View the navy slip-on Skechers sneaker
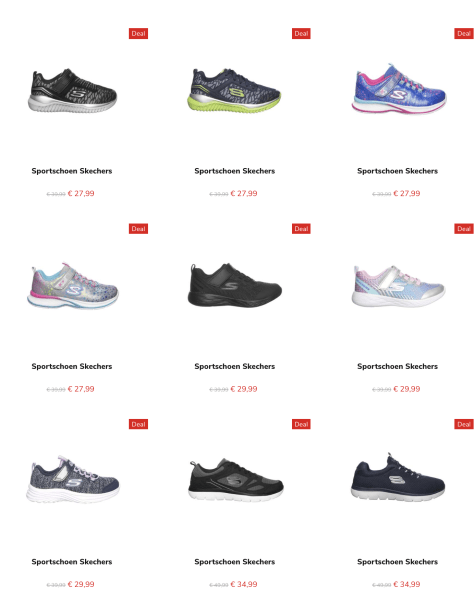The width and height of the screenshot is (475, 613). tap(398, 478)
